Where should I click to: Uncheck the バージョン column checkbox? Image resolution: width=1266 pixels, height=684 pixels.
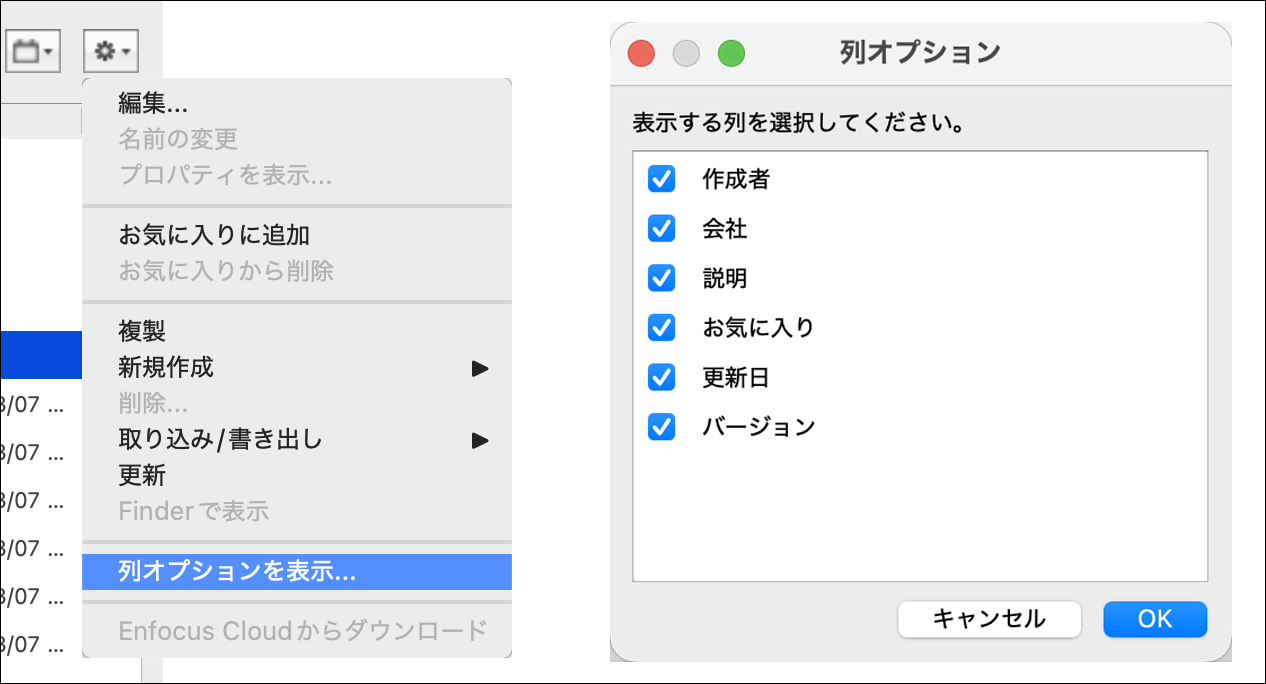(x=662, y=427)
